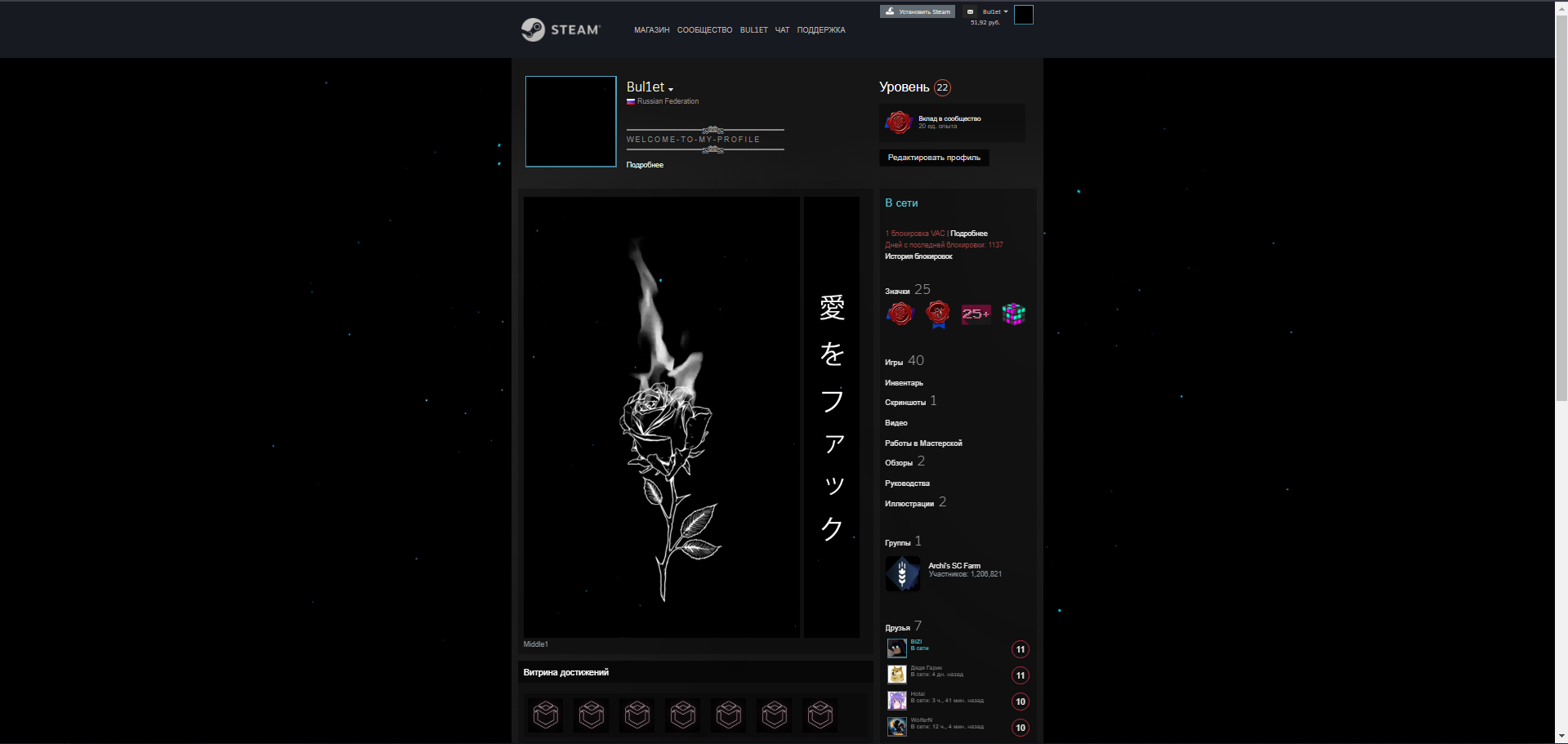
Task: Open the top friend's avatar
Action: 896,648
